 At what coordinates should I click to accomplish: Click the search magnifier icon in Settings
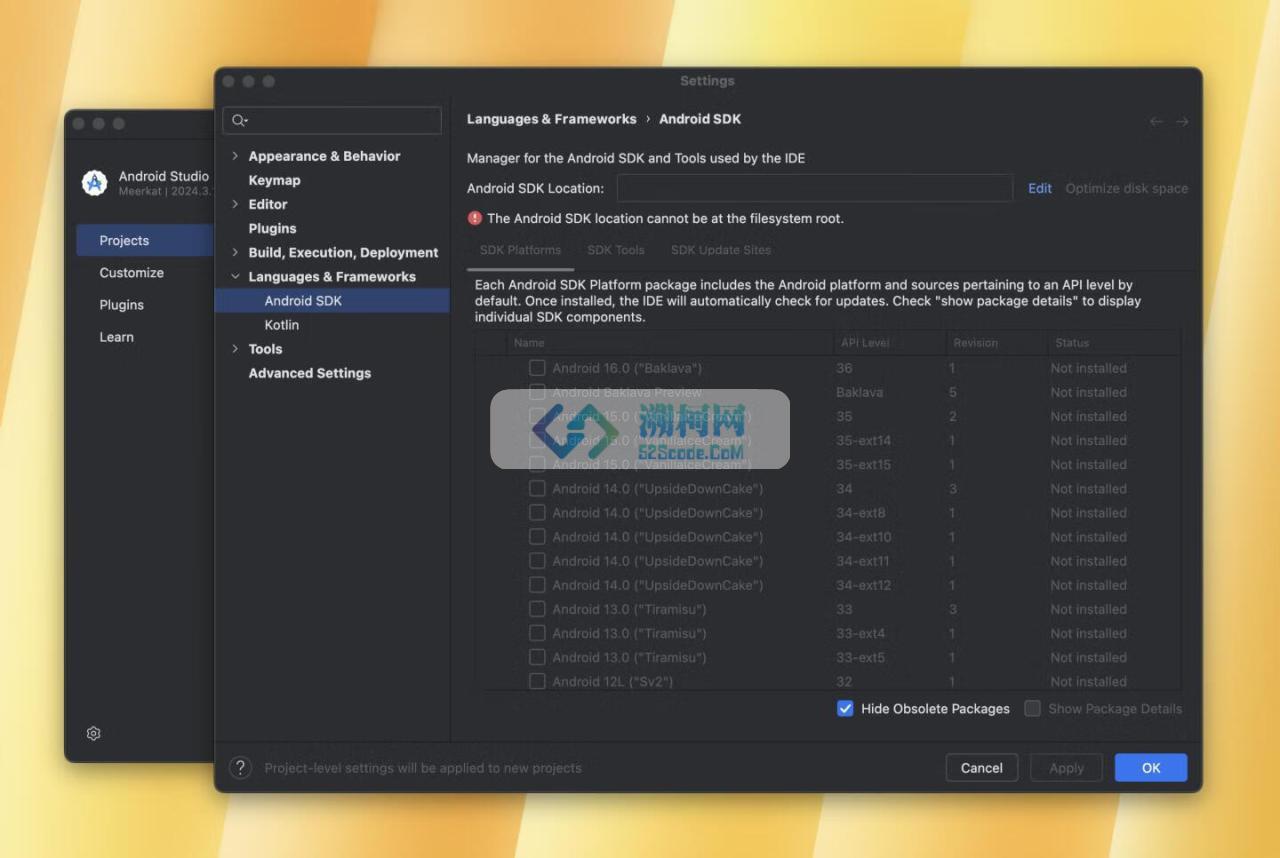tap(239, 120)
